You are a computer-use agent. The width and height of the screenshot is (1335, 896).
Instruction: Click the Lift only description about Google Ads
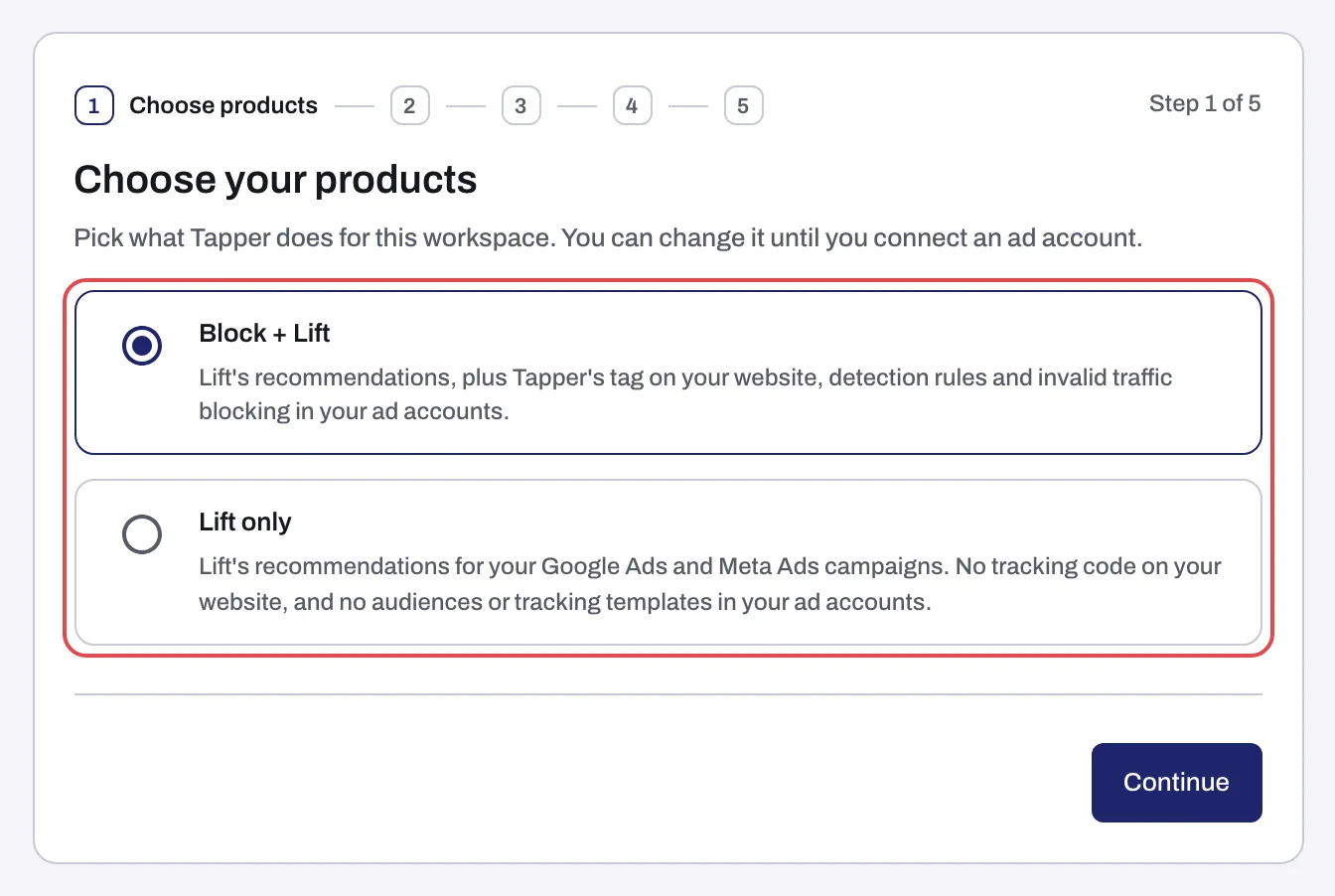[x=710, y=584]
